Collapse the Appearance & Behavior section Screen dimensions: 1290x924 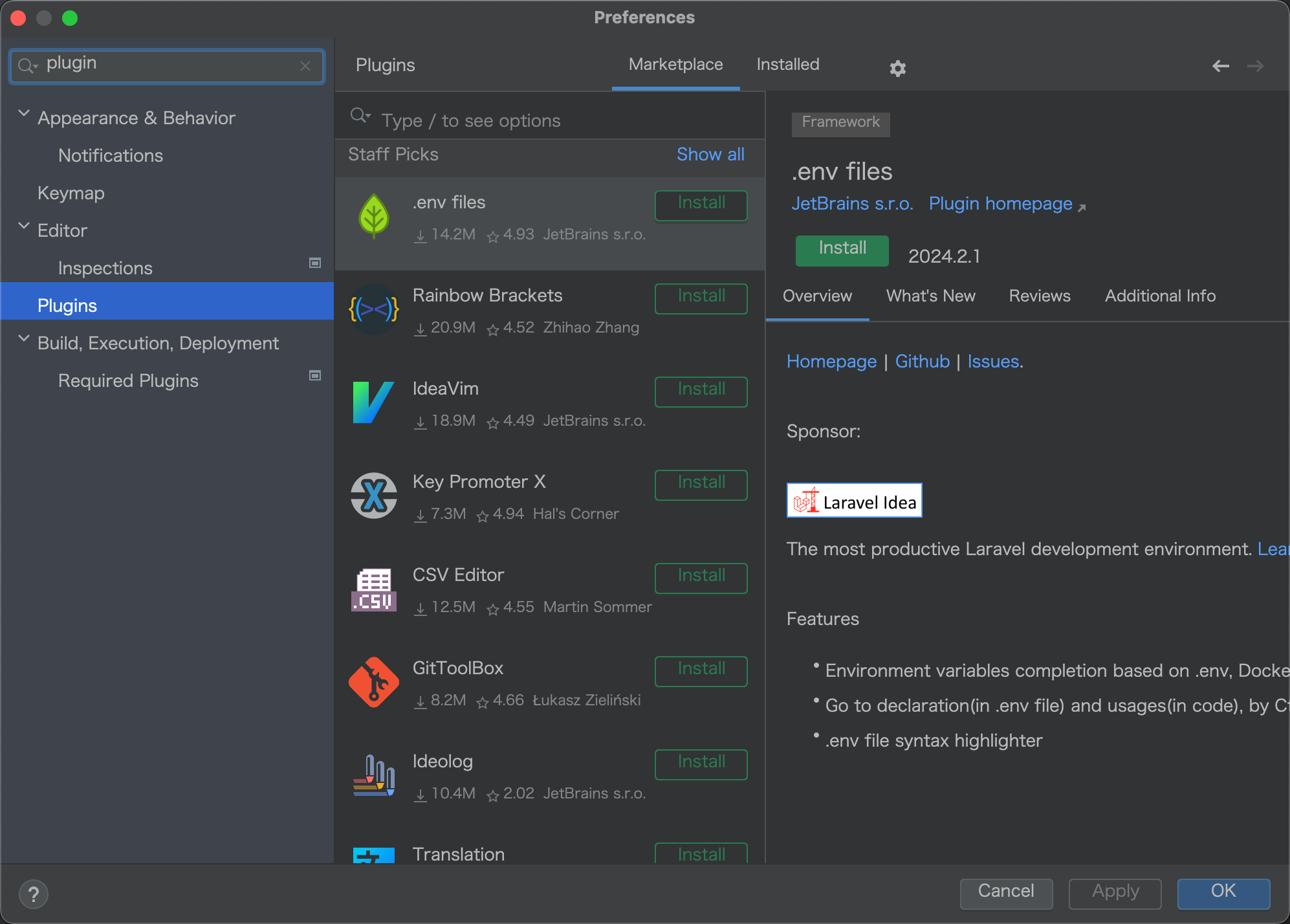click(x=24, y=114)
